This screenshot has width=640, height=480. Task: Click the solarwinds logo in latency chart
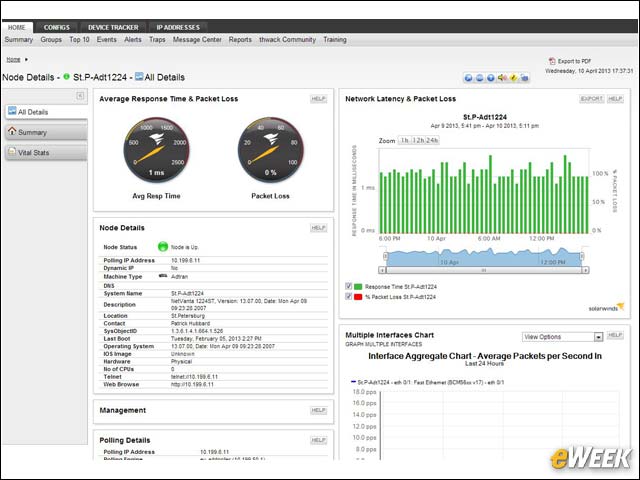click(x=606, y=307)
